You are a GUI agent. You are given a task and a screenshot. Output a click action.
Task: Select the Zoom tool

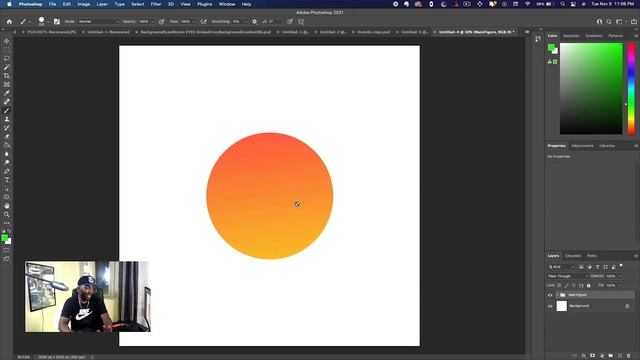point(7,214)
